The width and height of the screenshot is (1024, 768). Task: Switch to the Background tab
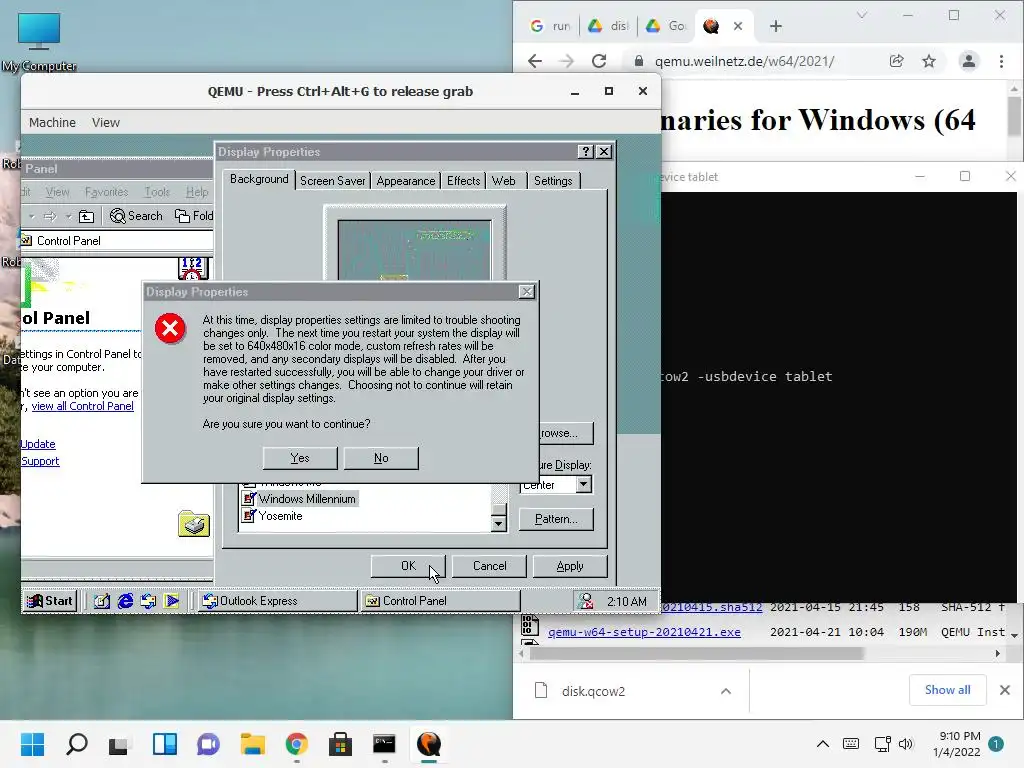coord(259,179)
